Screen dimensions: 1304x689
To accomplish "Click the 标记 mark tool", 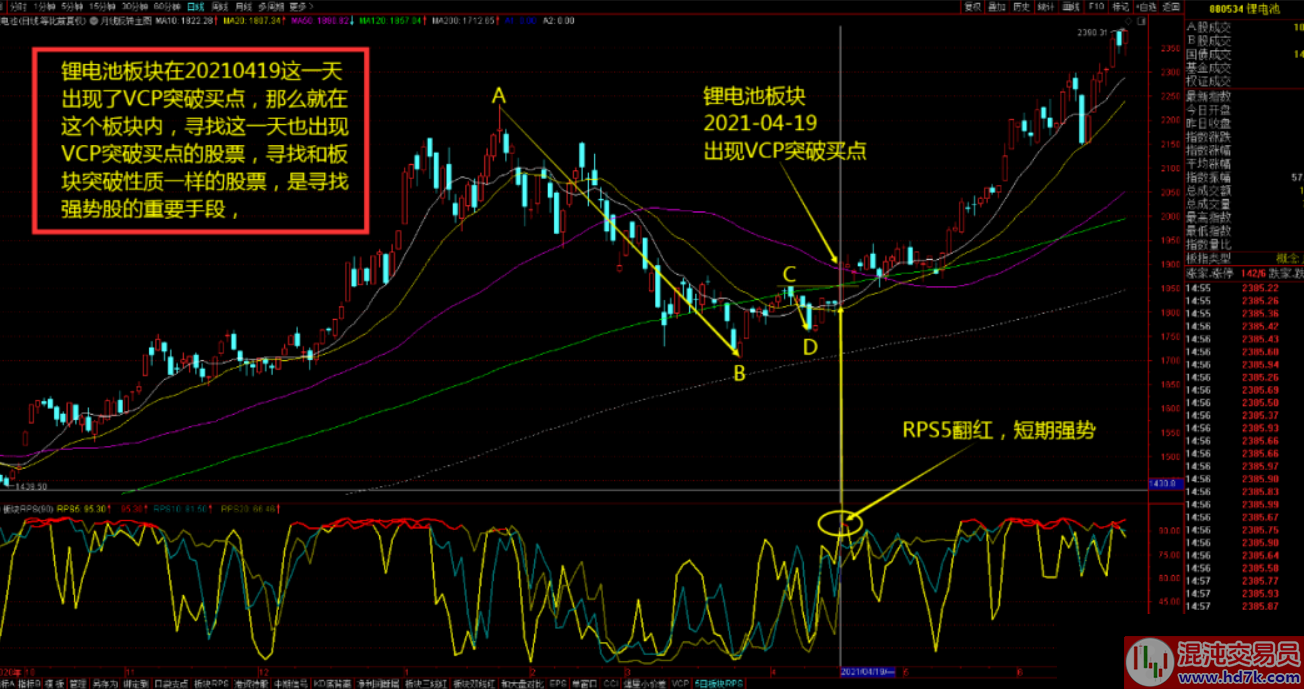I will [x=1121, y=6].
